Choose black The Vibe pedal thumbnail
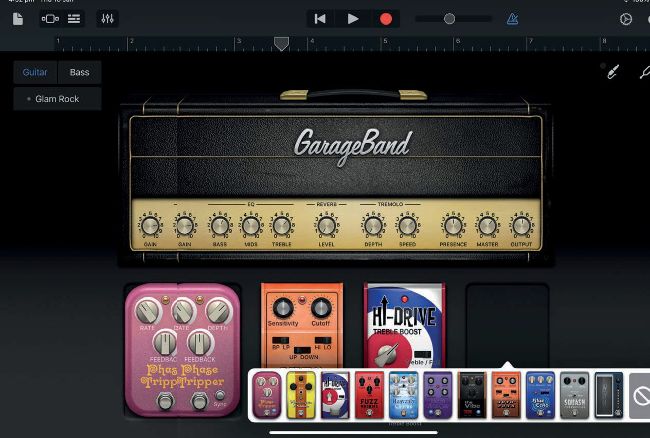Screen dimensions: 650x438 pyautogui.click(x=472, y=395)
